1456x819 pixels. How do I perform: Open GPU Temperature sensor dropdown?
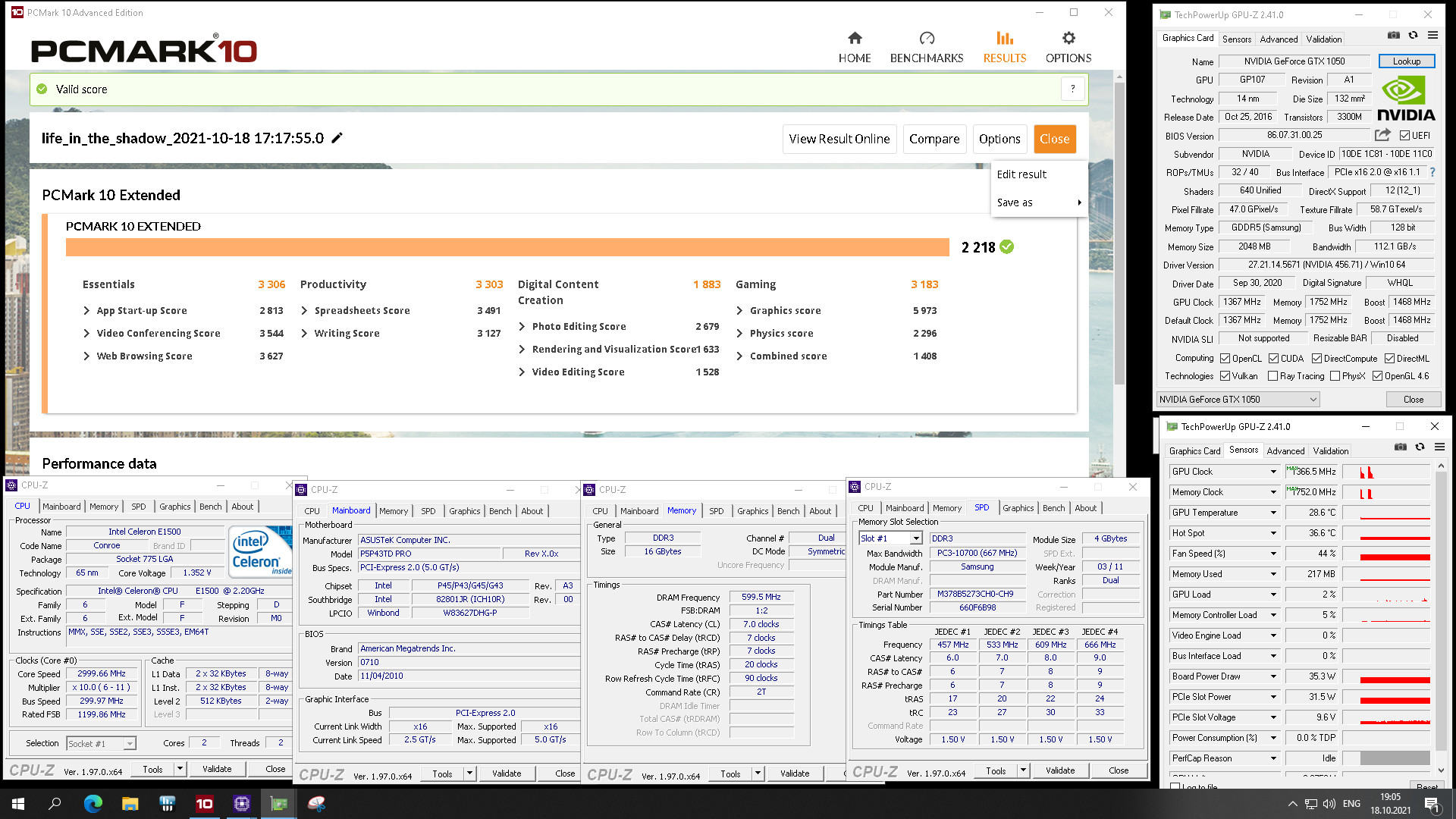pos(1273,513)
